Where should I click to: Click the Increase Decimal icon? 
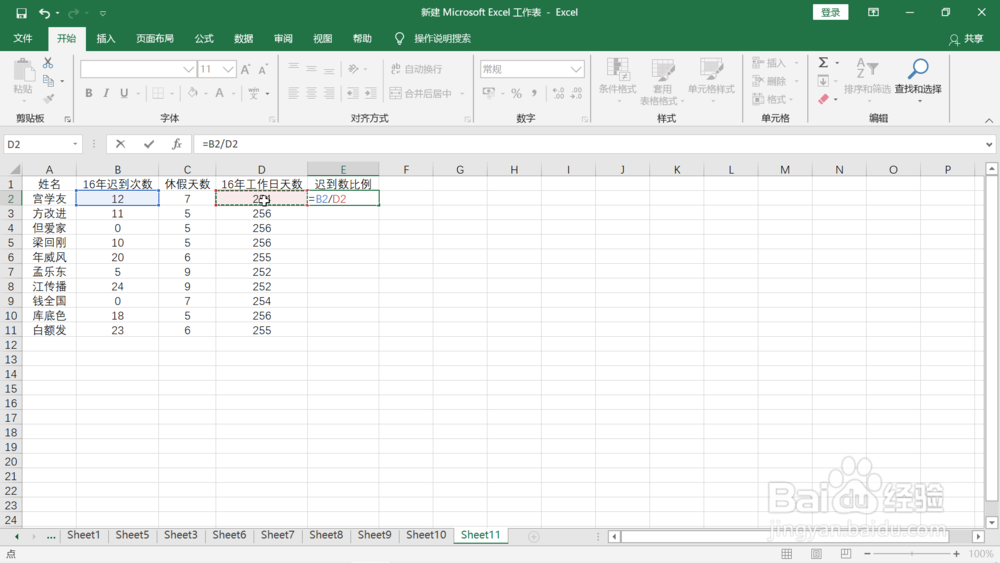pos(558,93)
